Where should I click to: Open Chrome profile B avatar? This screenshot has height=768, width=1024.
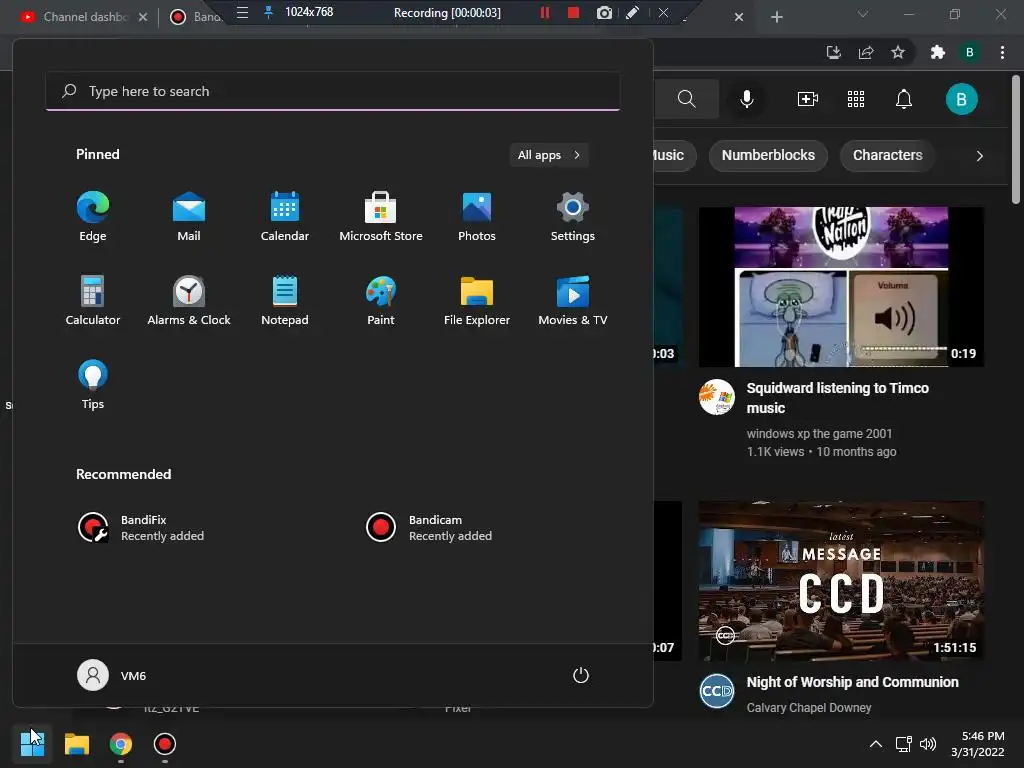(x=970, y=52)
